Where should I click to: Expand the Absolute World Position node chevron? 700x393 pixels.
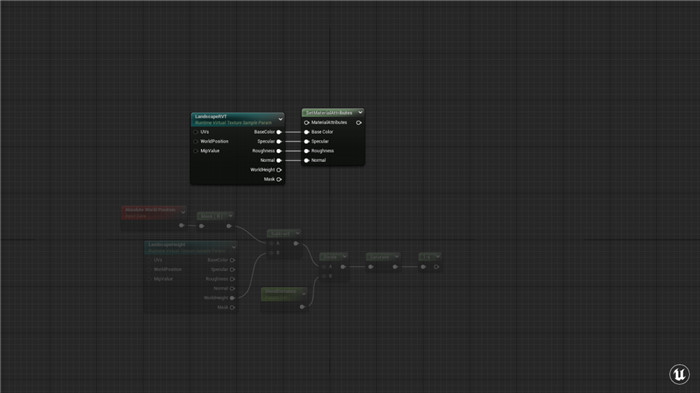coord(183,212)
